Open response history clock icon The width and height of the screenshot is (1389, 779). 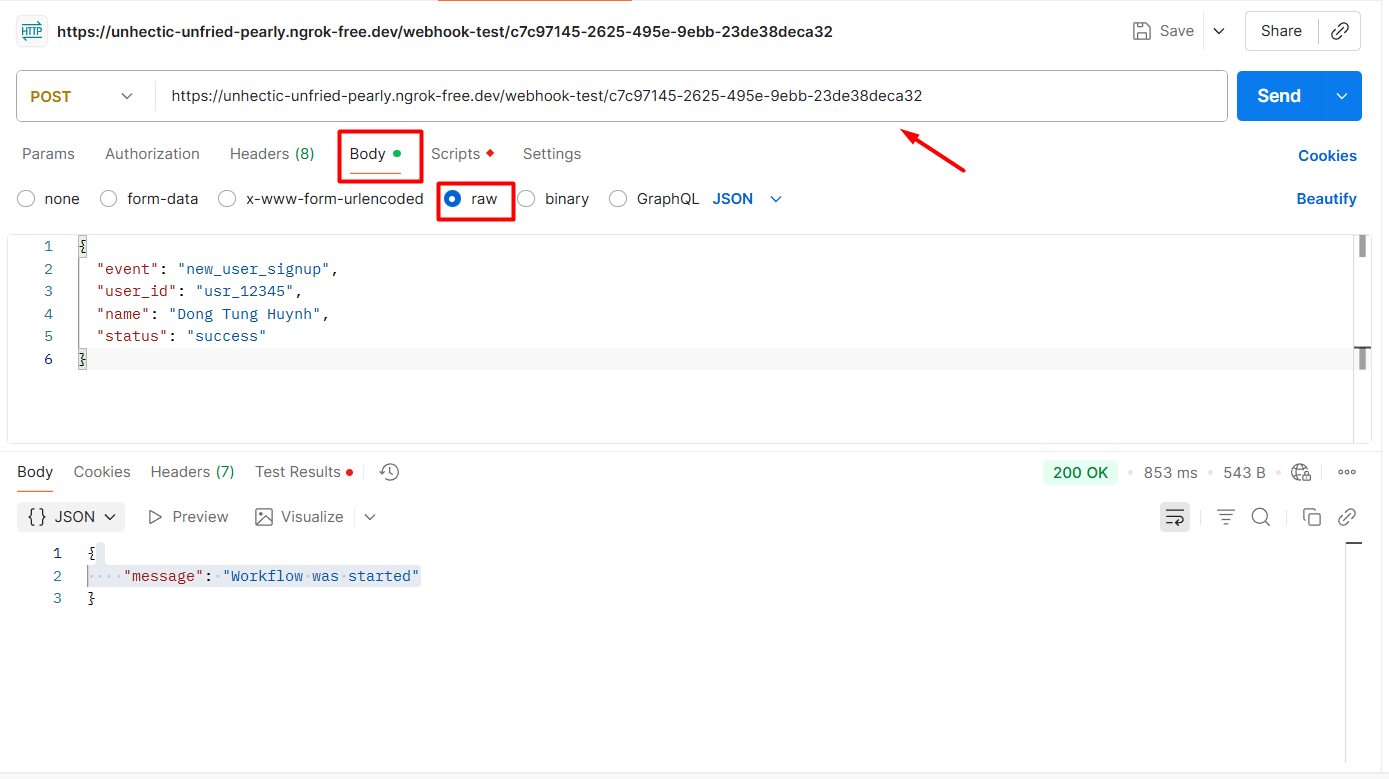[x=390, y=472]
